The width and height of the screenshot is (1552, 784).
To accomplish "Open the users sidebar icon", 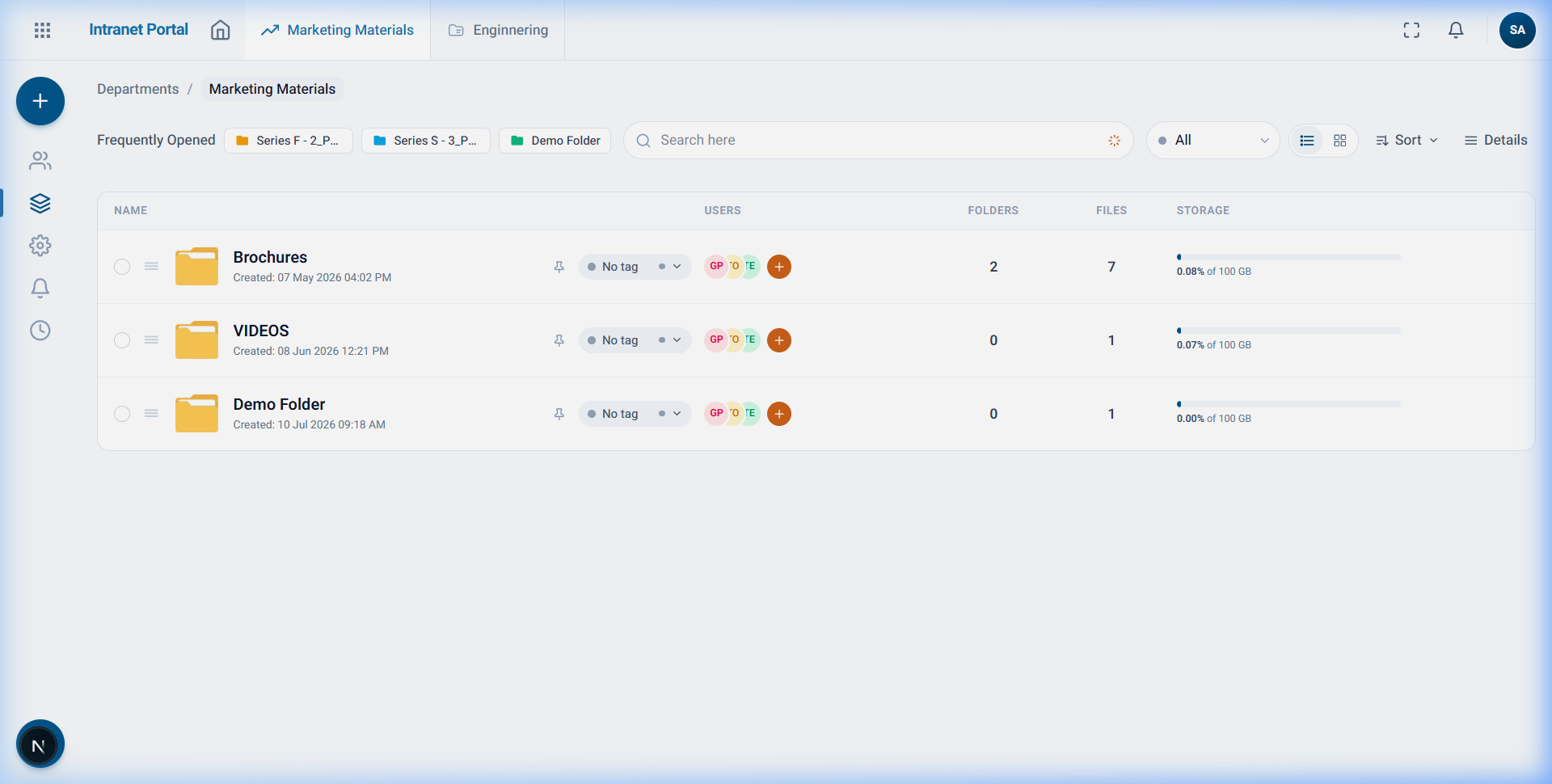I will point(40,161).
